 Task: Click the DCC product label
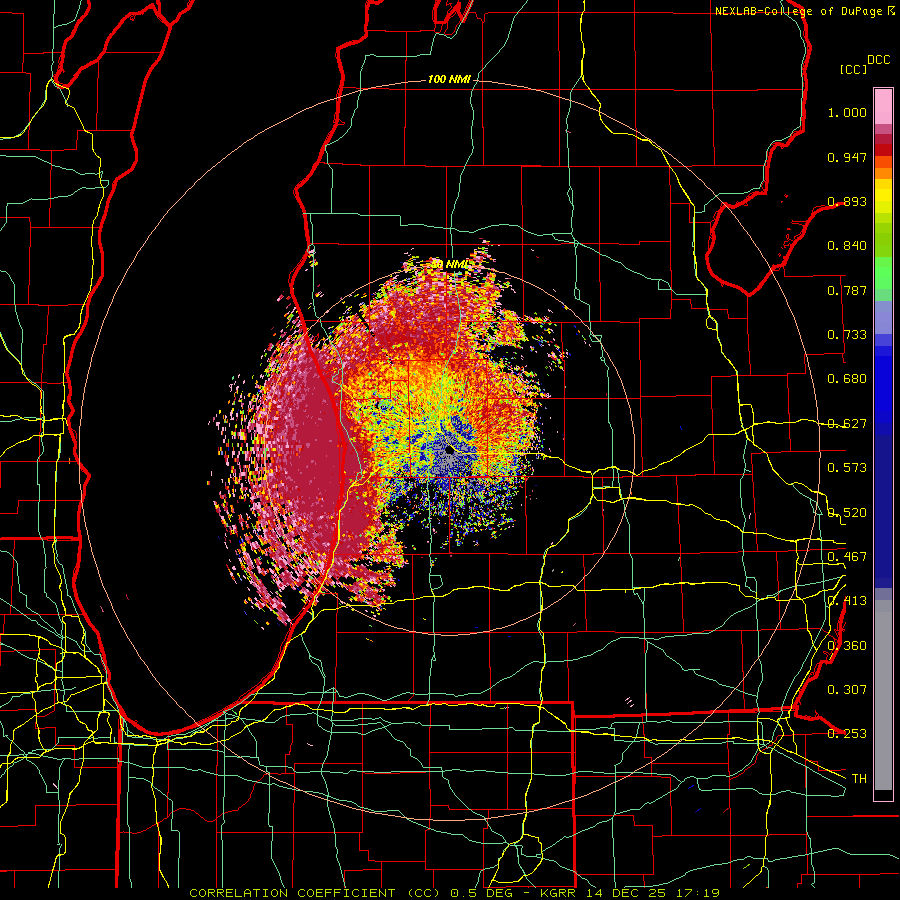878,60
